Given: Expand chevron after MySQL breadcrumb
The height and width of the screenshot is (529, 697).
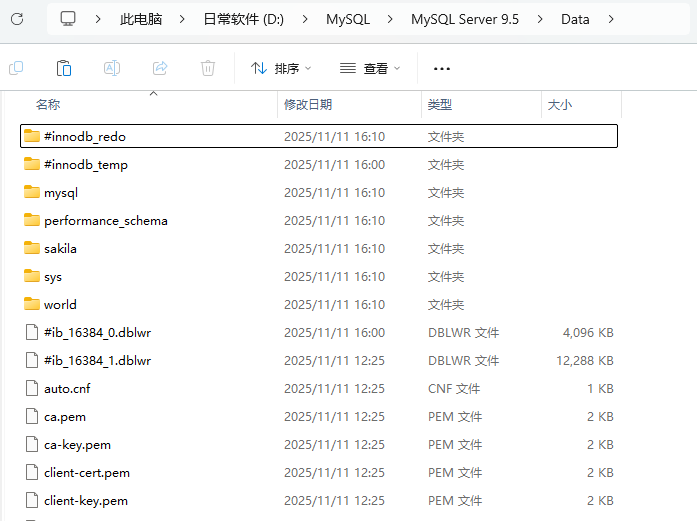Looking at the screenshot, I should tap(390, 19).
